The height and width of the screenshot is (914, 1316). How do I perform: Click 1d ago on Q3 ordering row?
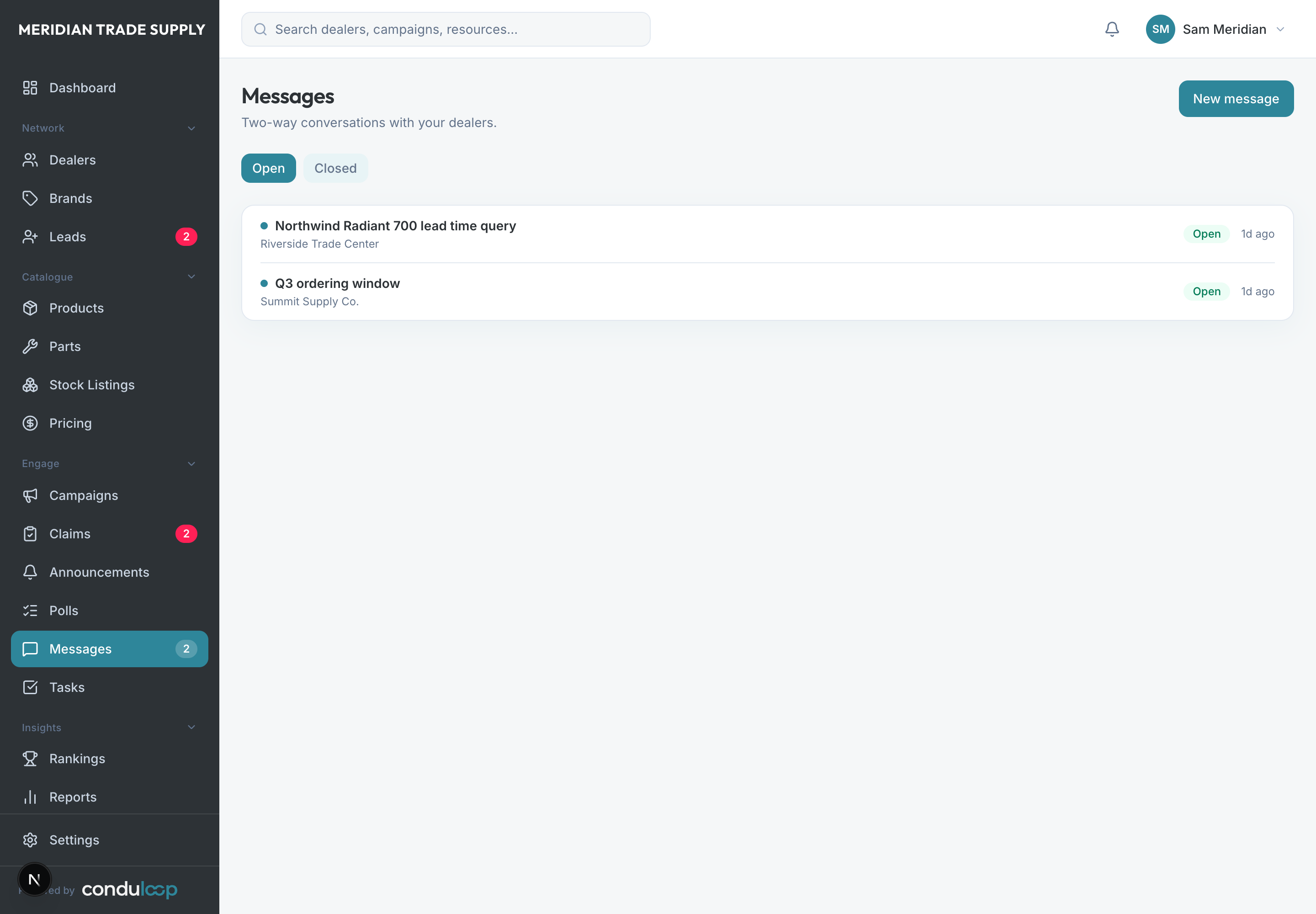tap(1257, 292)
